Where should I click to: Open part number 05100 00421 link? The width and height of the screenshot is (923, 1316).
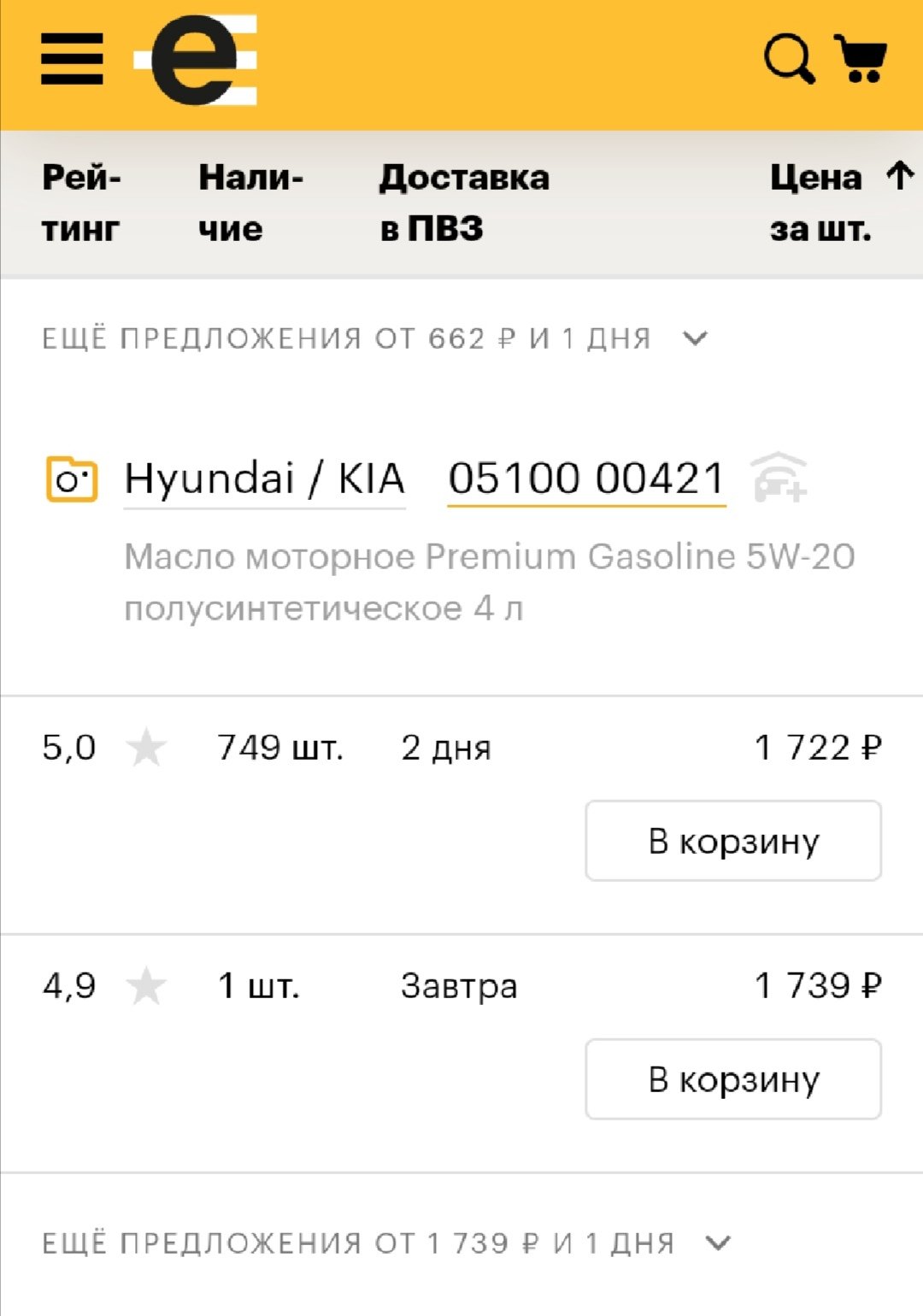tap(586, 479)
